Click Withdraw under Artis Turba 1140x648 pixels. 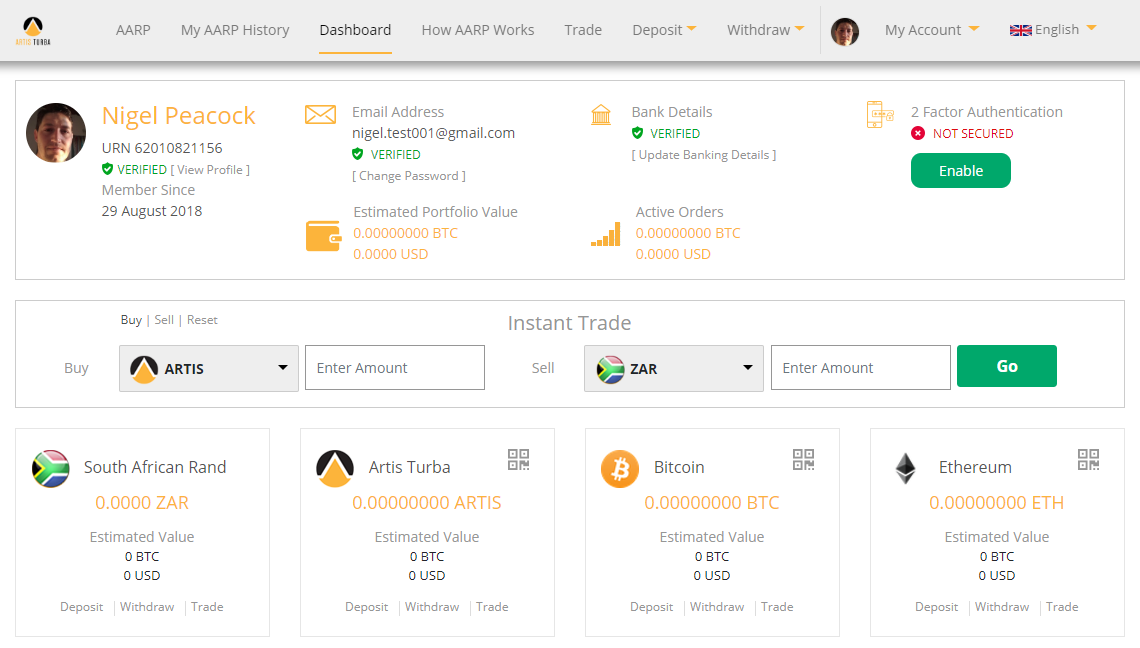click(x=432, y=607)
